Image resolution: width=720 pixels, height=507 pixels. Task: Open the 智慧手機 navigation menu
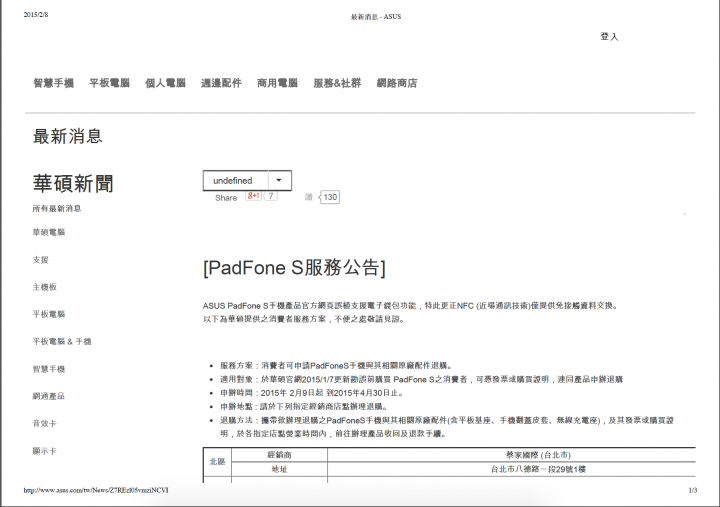(x=54, y=83)
